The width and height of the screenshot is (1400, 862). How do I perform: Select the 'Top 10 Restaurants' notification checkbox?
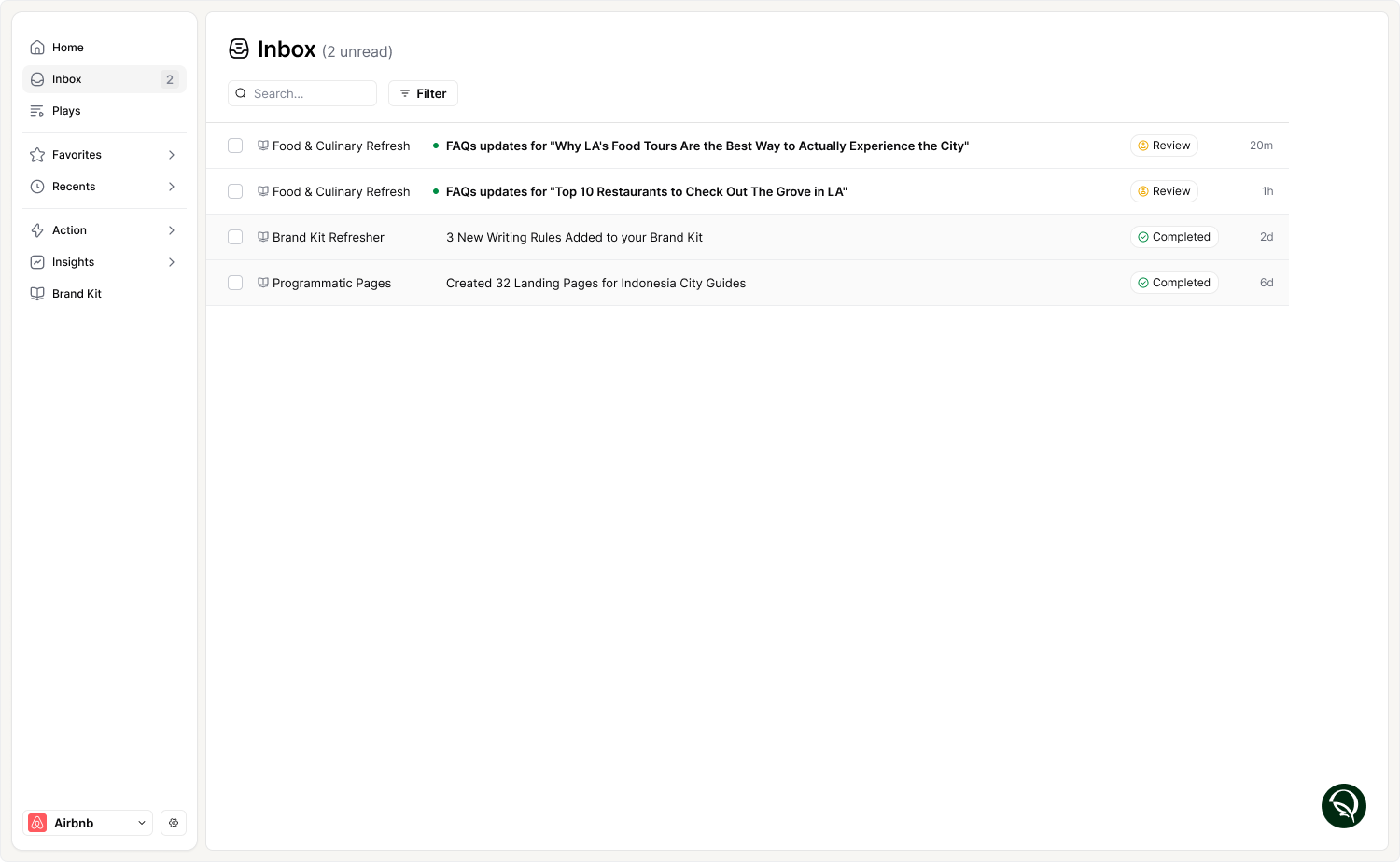pos(234,191)
